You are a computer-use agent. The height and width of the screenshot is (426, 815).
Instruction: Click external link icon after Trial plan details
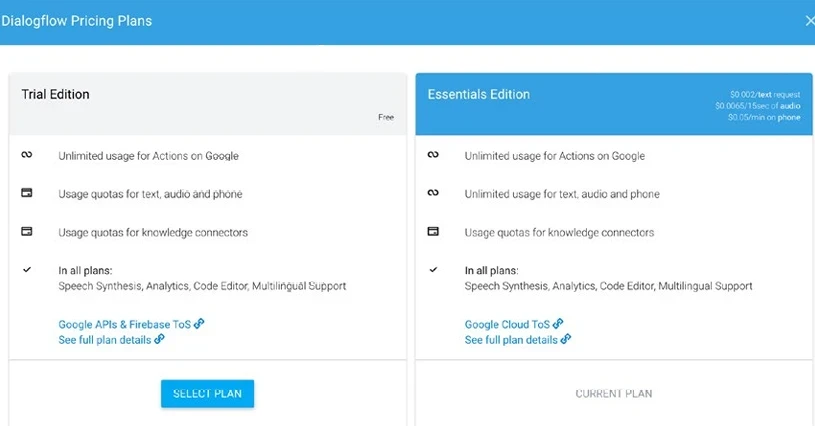(x=159, y=339)
